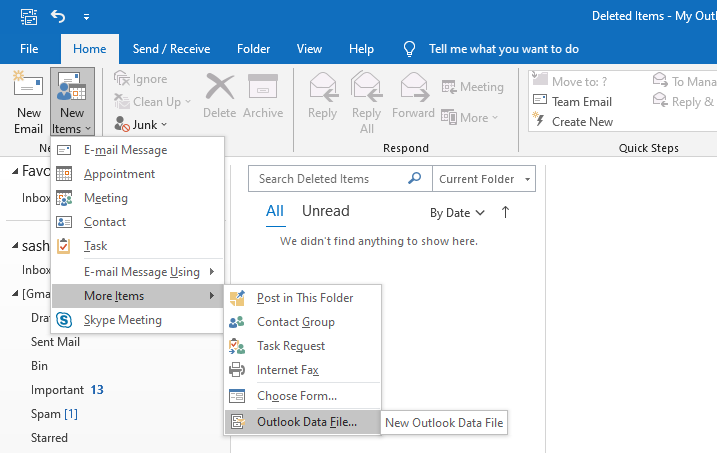Choose Appointment from the New Items menu
The image size is (717, 453).
pyautogui.click(x=138, y=174)
